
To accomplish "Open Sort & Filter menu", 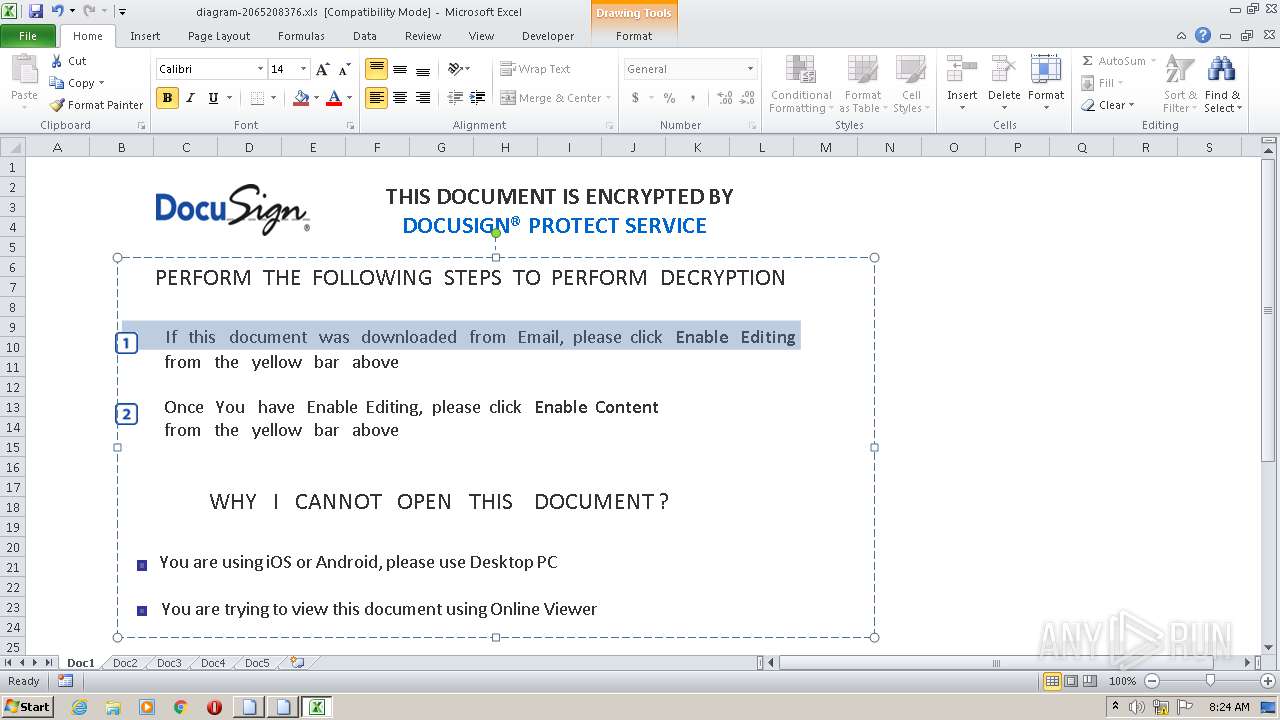I will click(x=1180, y=84).
